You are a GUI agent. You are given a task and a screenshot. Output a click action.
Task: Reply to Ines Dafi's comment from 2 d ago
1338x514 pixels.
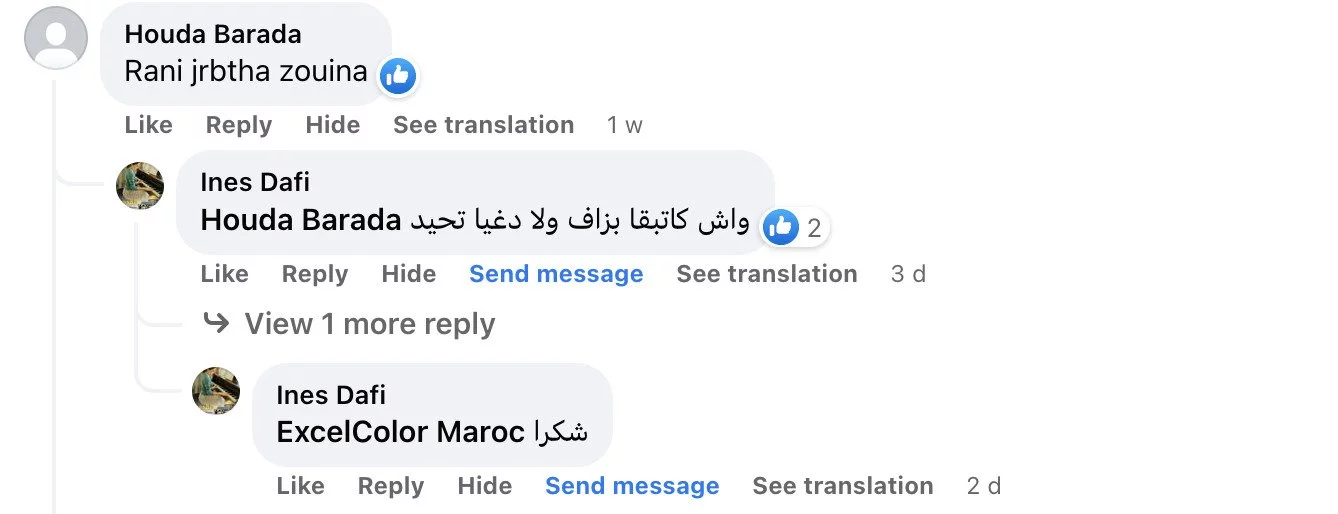390,486
